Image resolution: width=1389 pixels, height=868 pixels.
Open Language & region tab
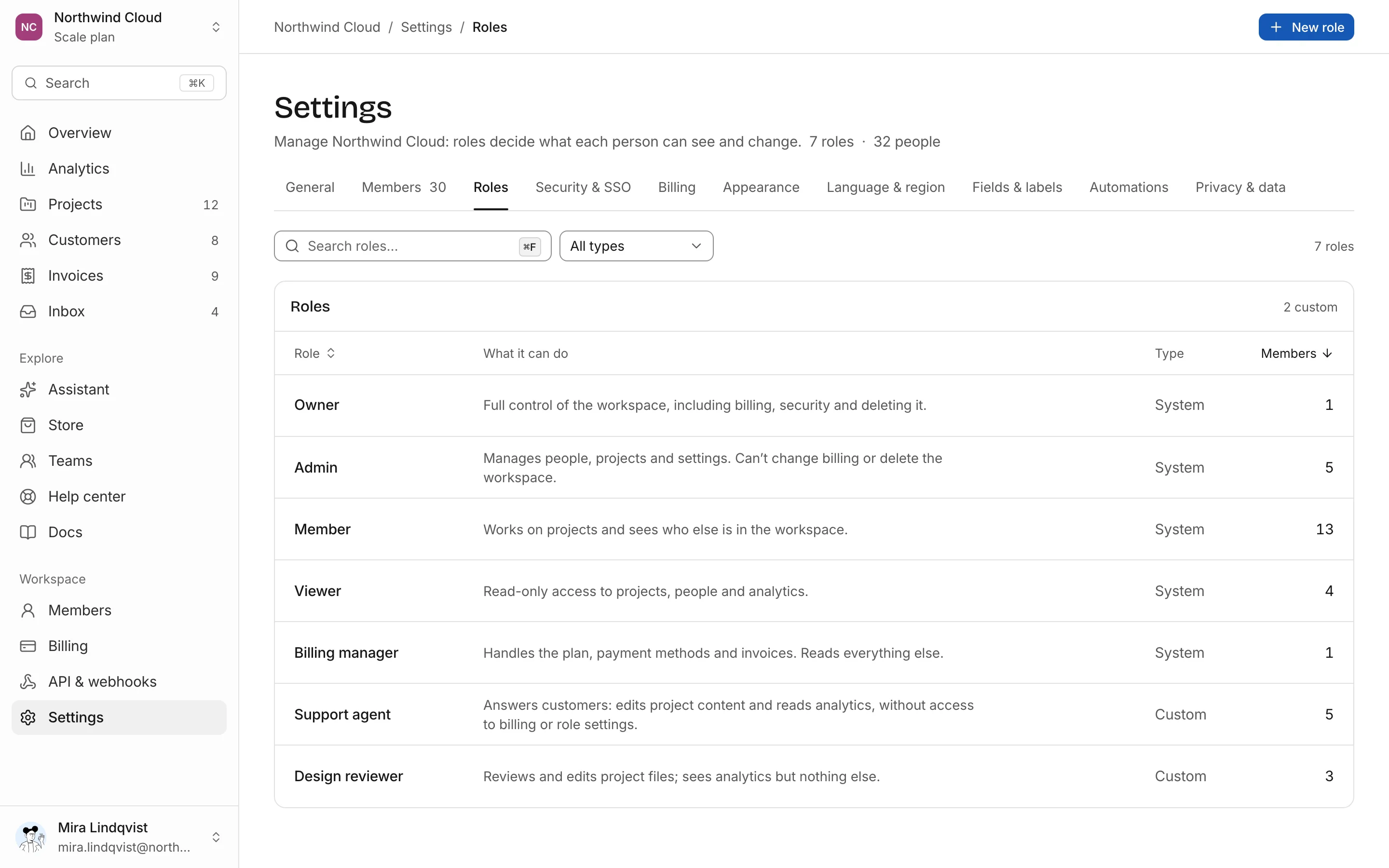point(885,187)
